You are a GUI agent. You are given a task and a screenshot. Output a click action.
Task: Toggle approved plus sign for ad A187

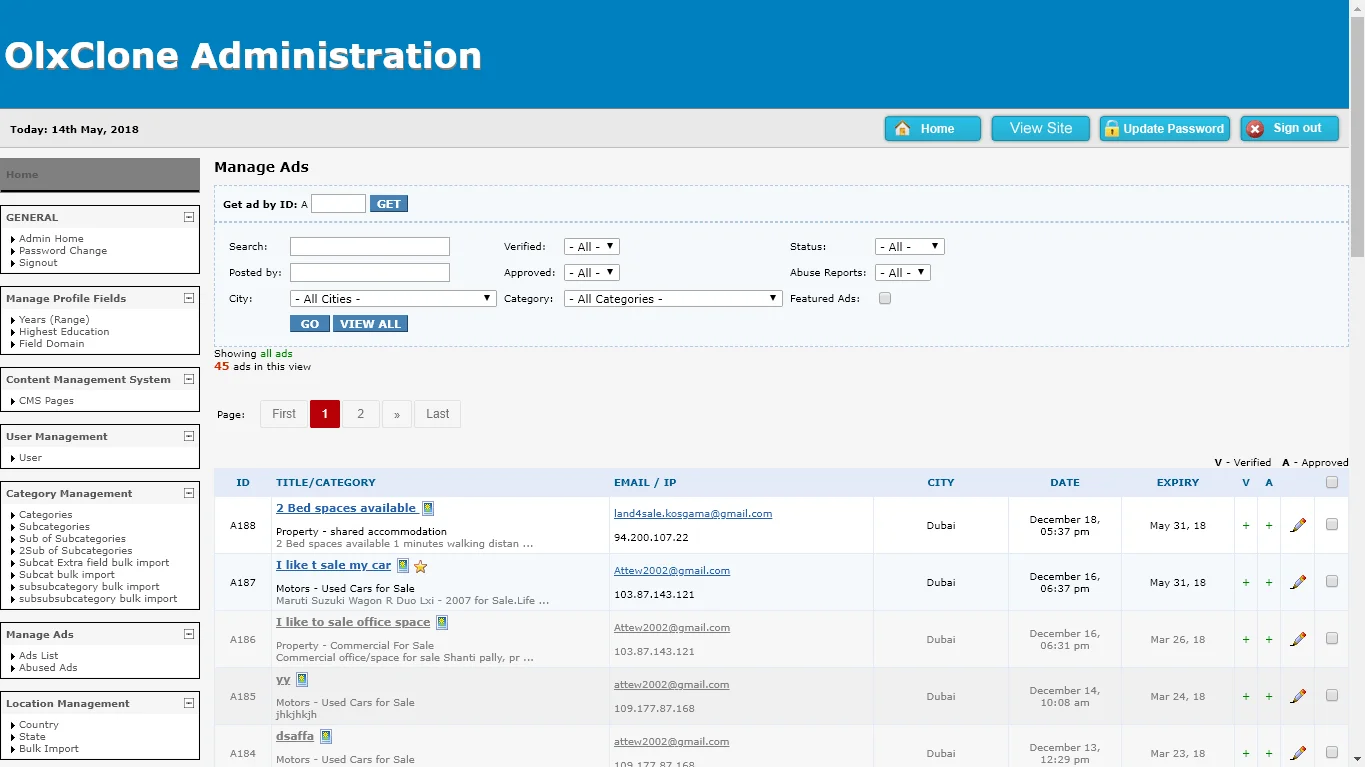pos(1269,582)
